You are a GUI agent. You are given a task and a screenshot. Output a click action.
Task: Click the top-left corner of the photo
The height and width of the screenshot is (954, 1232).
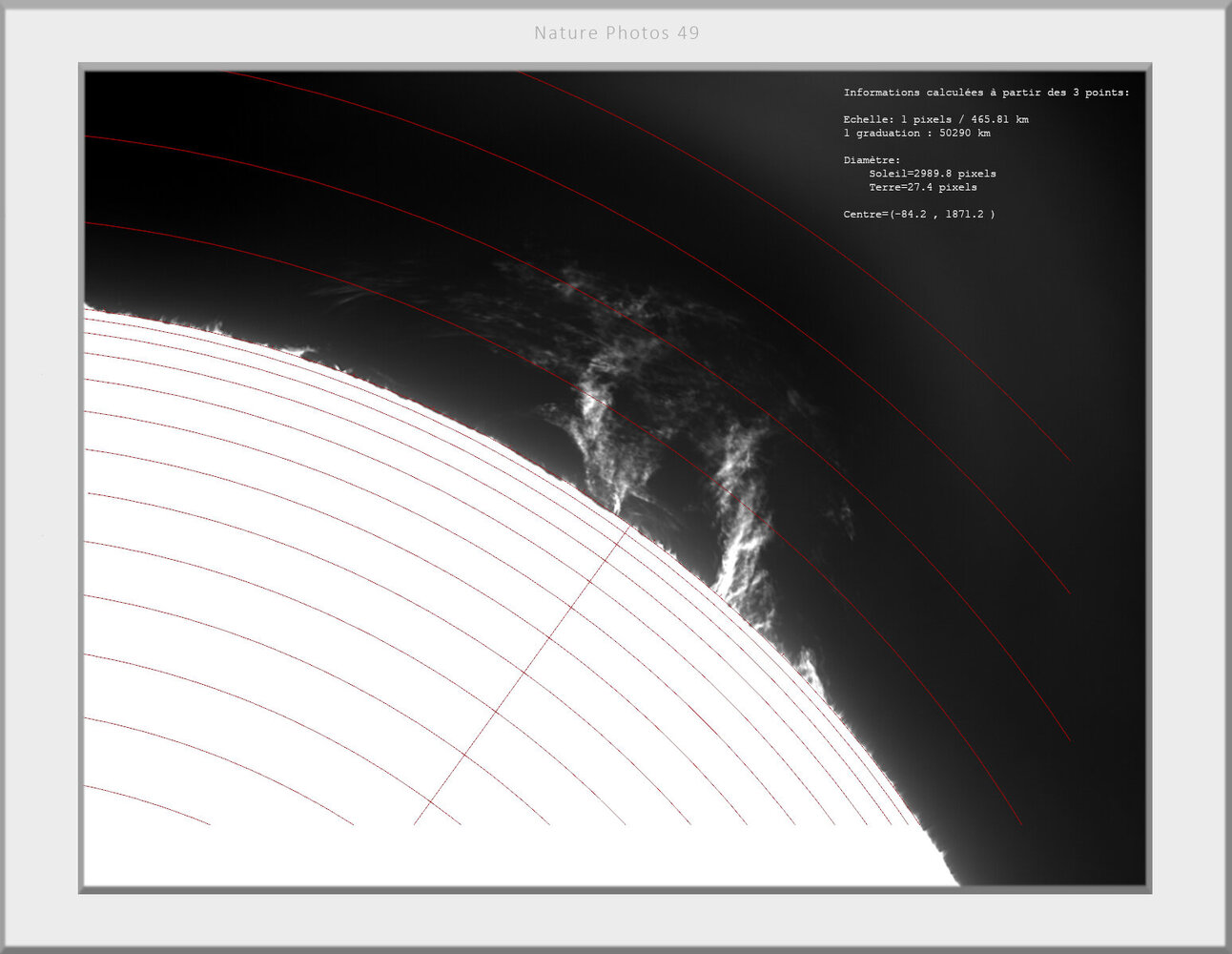88,69
